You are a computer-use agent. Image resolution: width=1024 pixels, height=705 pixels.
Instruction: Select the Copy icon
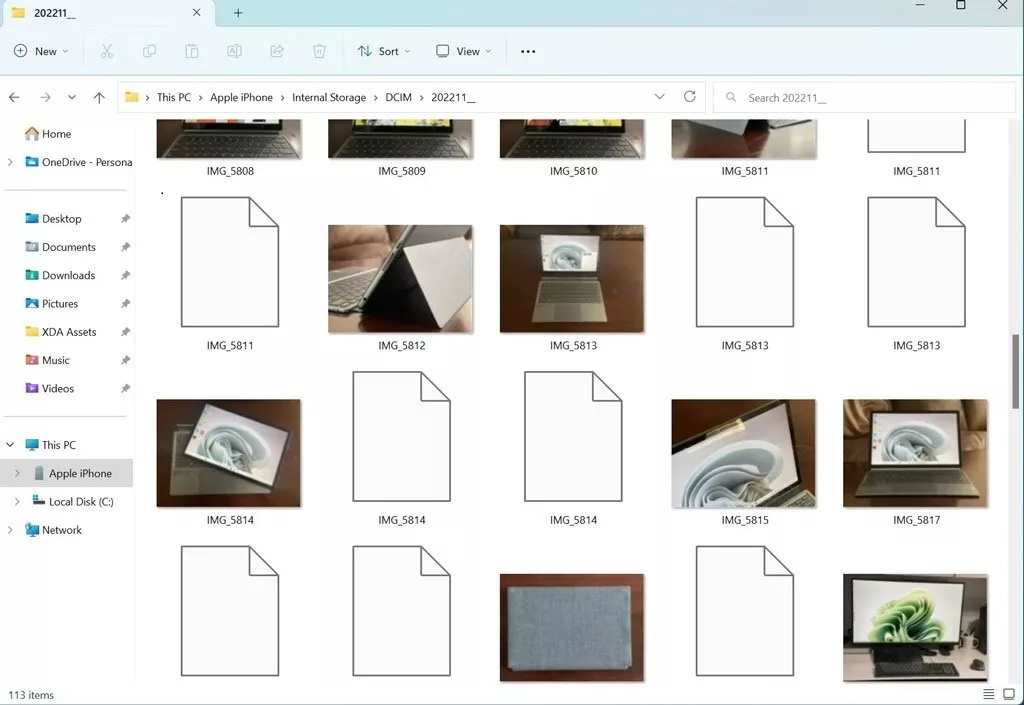[x=149, y=51]
